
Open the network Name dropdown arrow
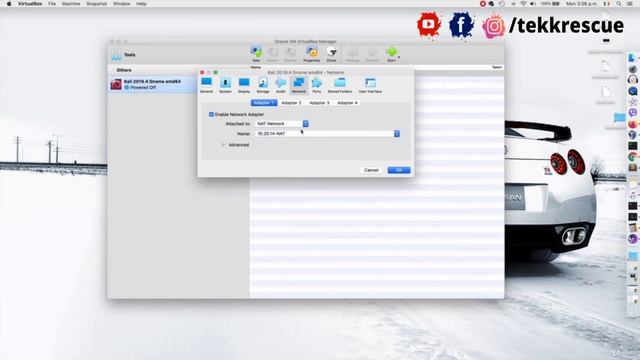pos(397,134)
